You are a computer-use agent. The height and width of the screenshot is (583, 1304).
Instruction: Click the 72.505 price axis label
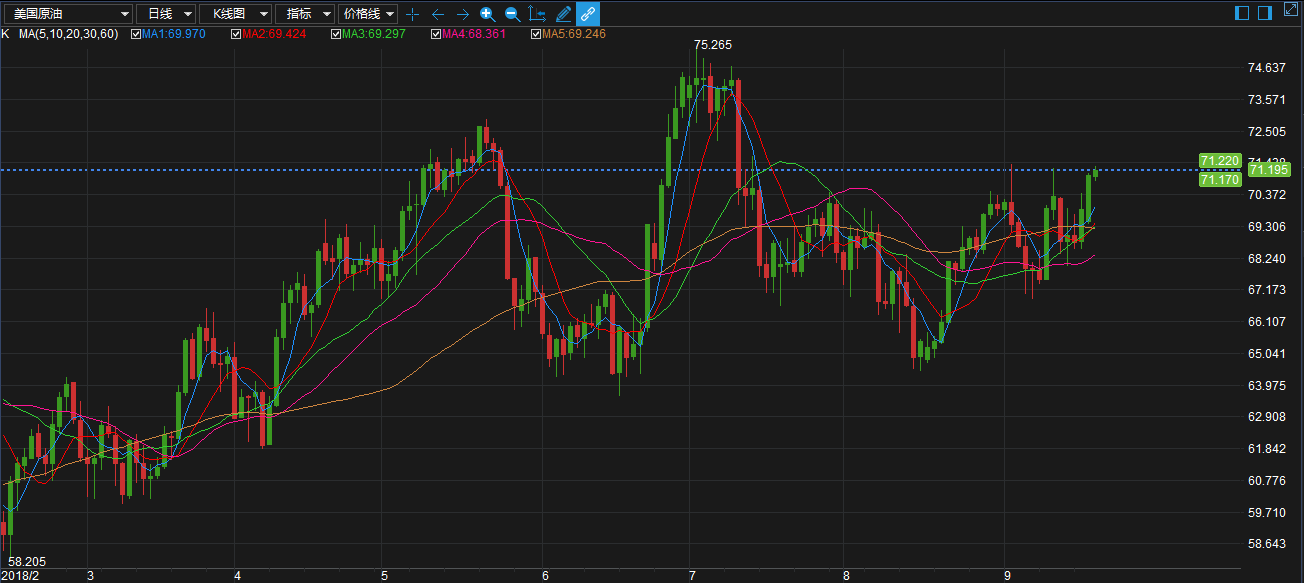tap(1267, 132)
